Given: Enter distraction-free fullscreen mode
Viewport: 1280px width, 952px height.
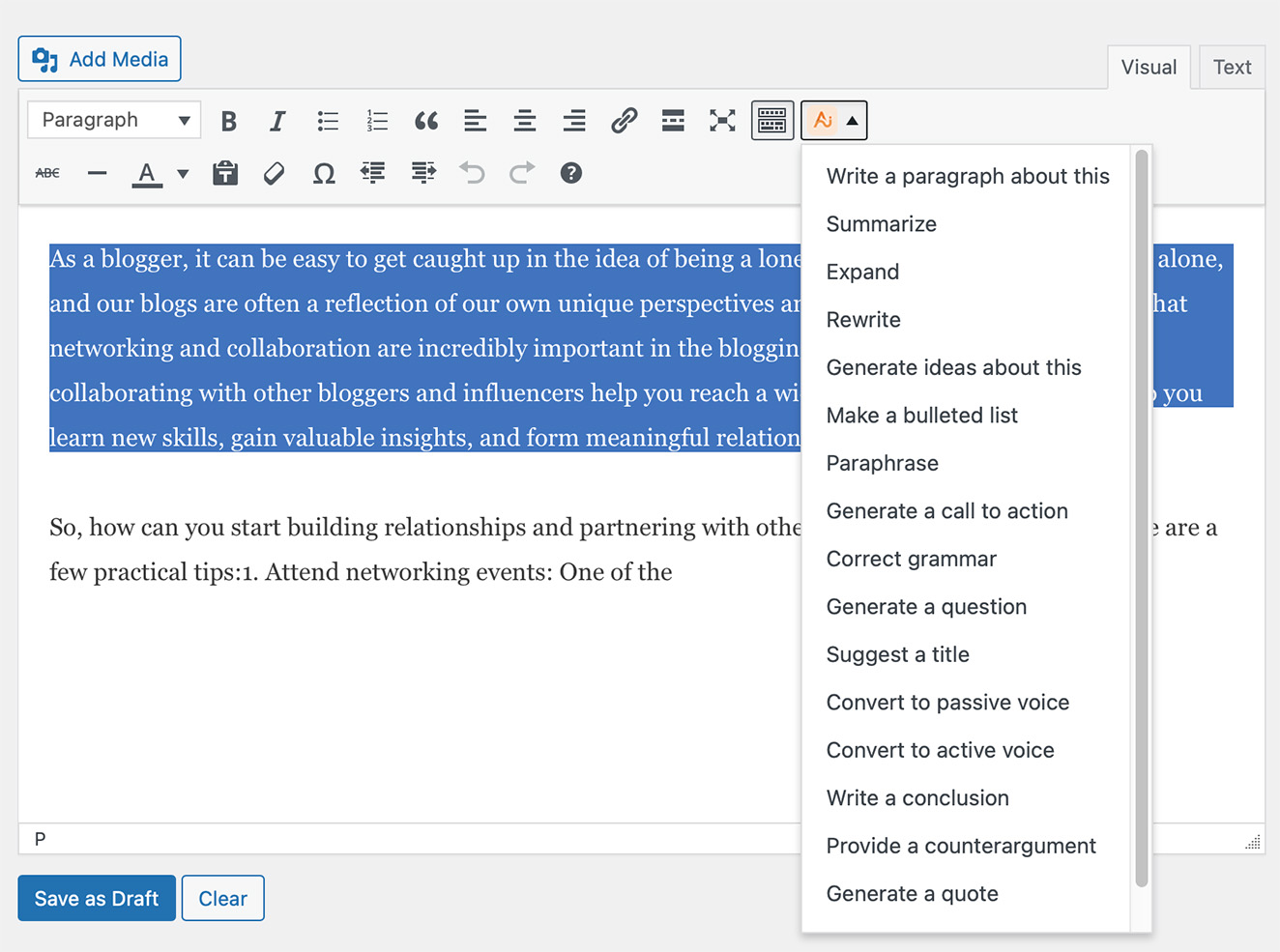Looking at the screenshot, I should coord(722,120).
